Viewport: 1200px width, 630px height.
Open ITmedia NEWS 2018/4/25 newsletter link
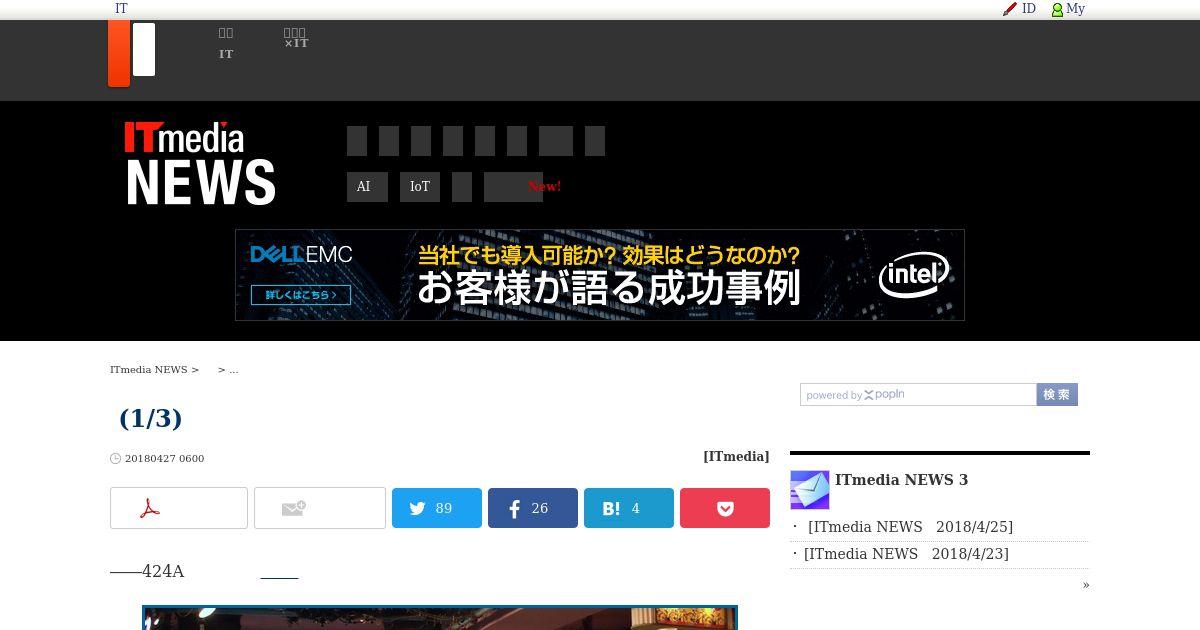[x=910, y=527]
